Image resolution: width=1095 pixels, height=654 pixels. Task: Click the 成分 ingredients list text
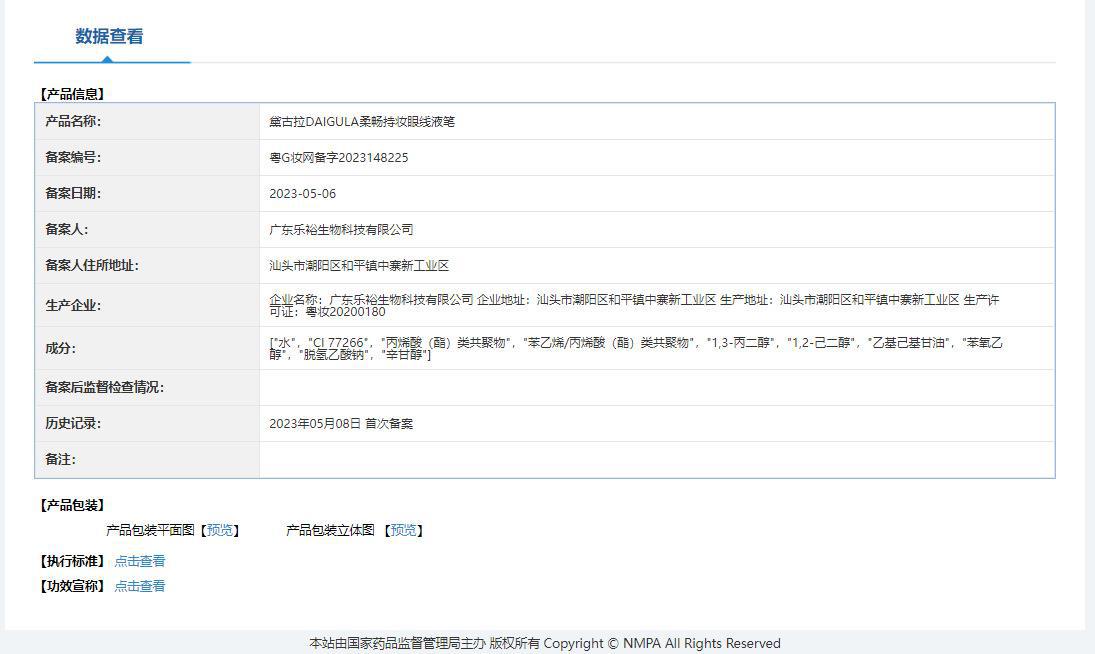point(635,348)
